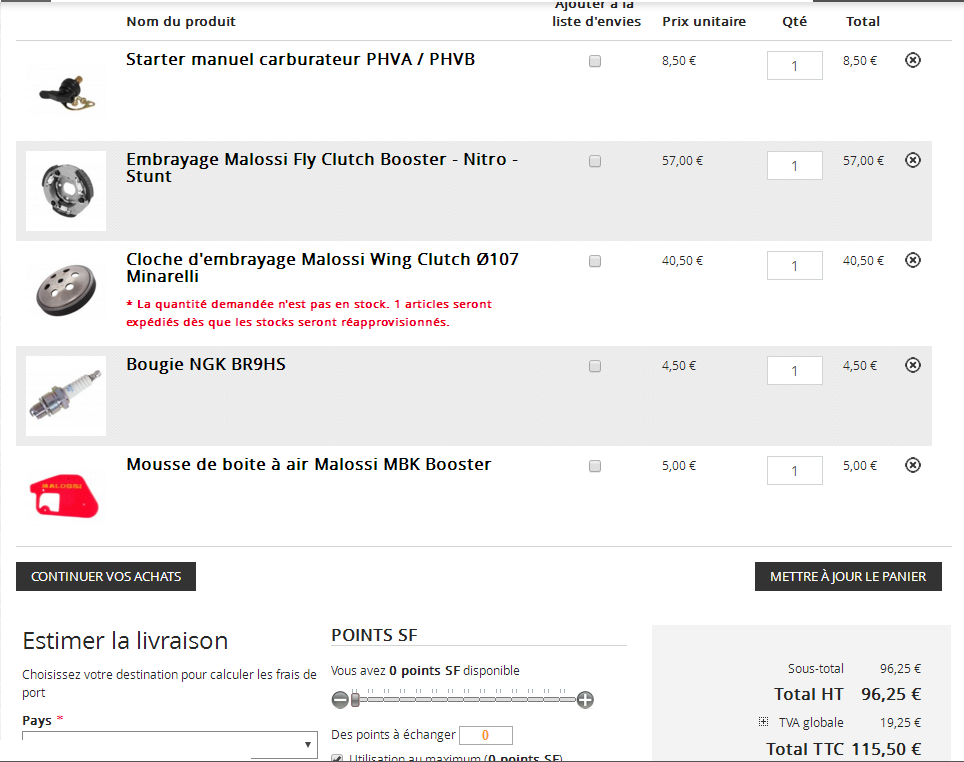Expand TVA globale details icon
The height and width of the screenshot is (762, 964).
coord(764,721)
